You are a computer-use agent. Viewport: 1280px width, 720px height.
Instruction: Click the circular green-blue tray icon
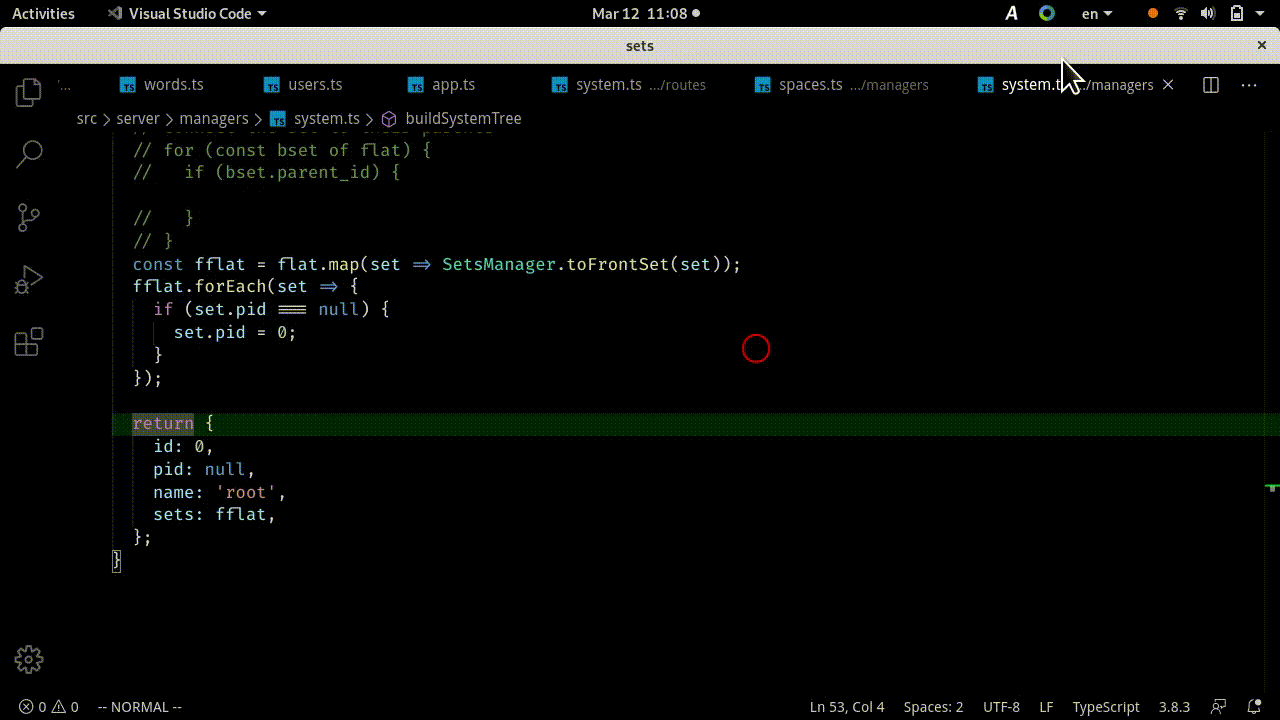[1047, 14]
